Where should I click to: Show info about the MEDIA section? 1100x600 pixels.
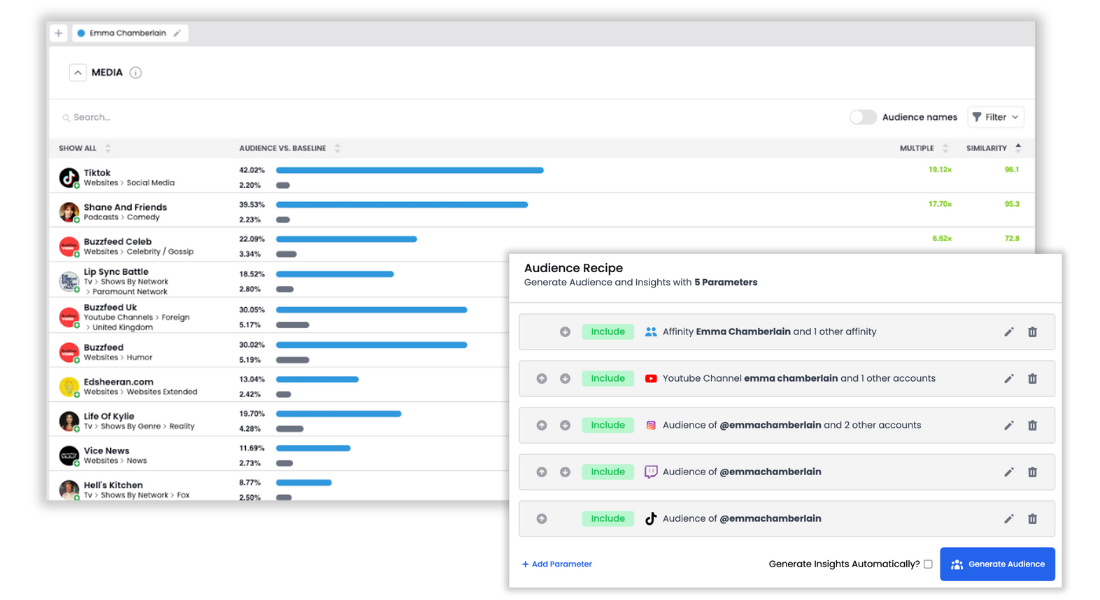136,72
